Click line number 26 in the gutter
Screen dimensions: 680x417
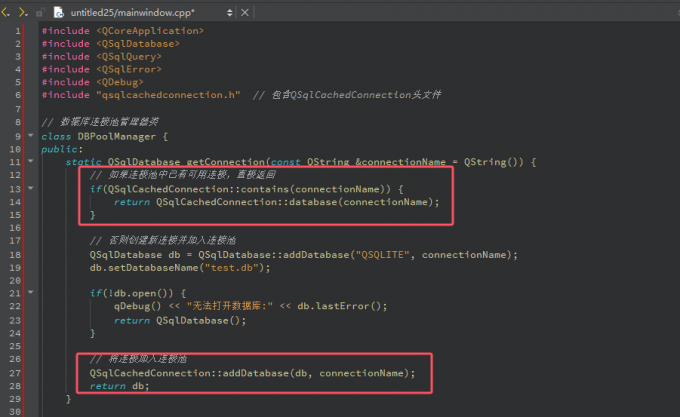click(x=15, y=358)
